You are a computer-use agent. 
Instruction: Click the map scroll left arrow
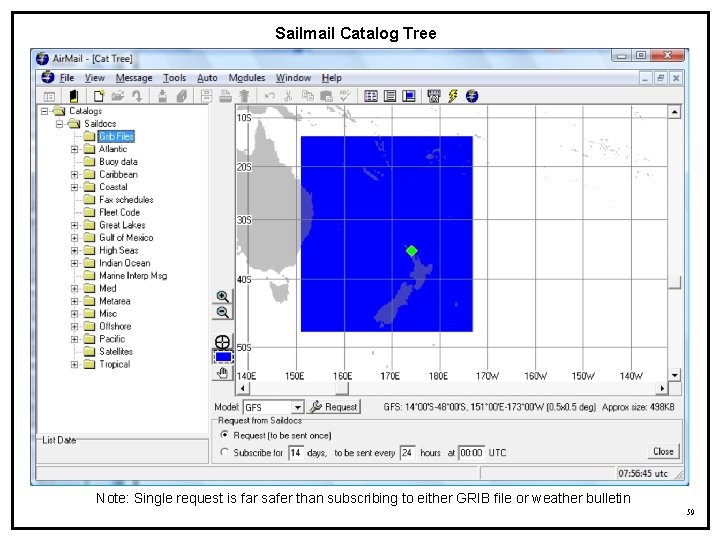point(243,388)
